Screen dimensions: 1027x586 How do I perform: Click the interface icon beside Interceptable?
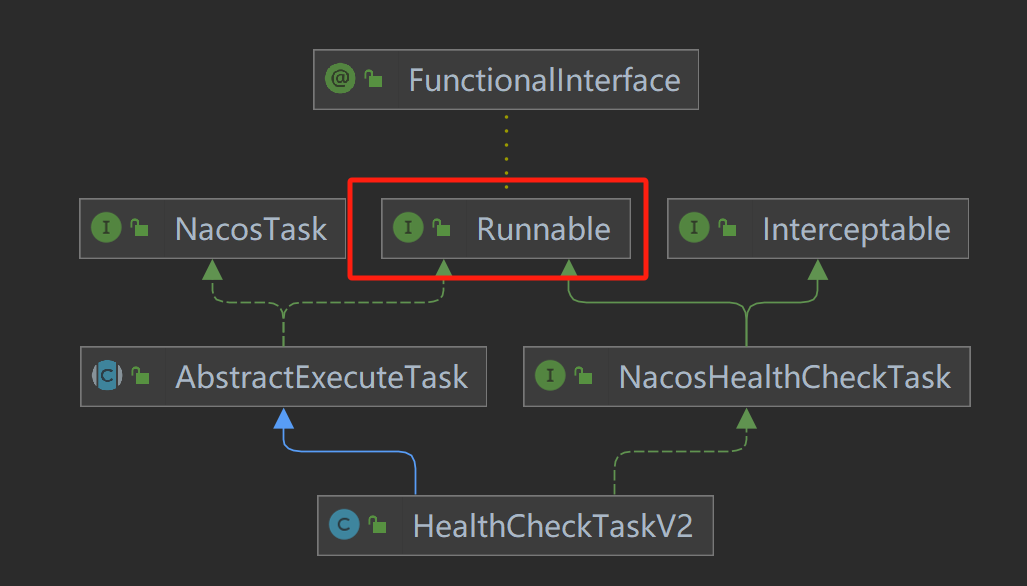point(694,228)
